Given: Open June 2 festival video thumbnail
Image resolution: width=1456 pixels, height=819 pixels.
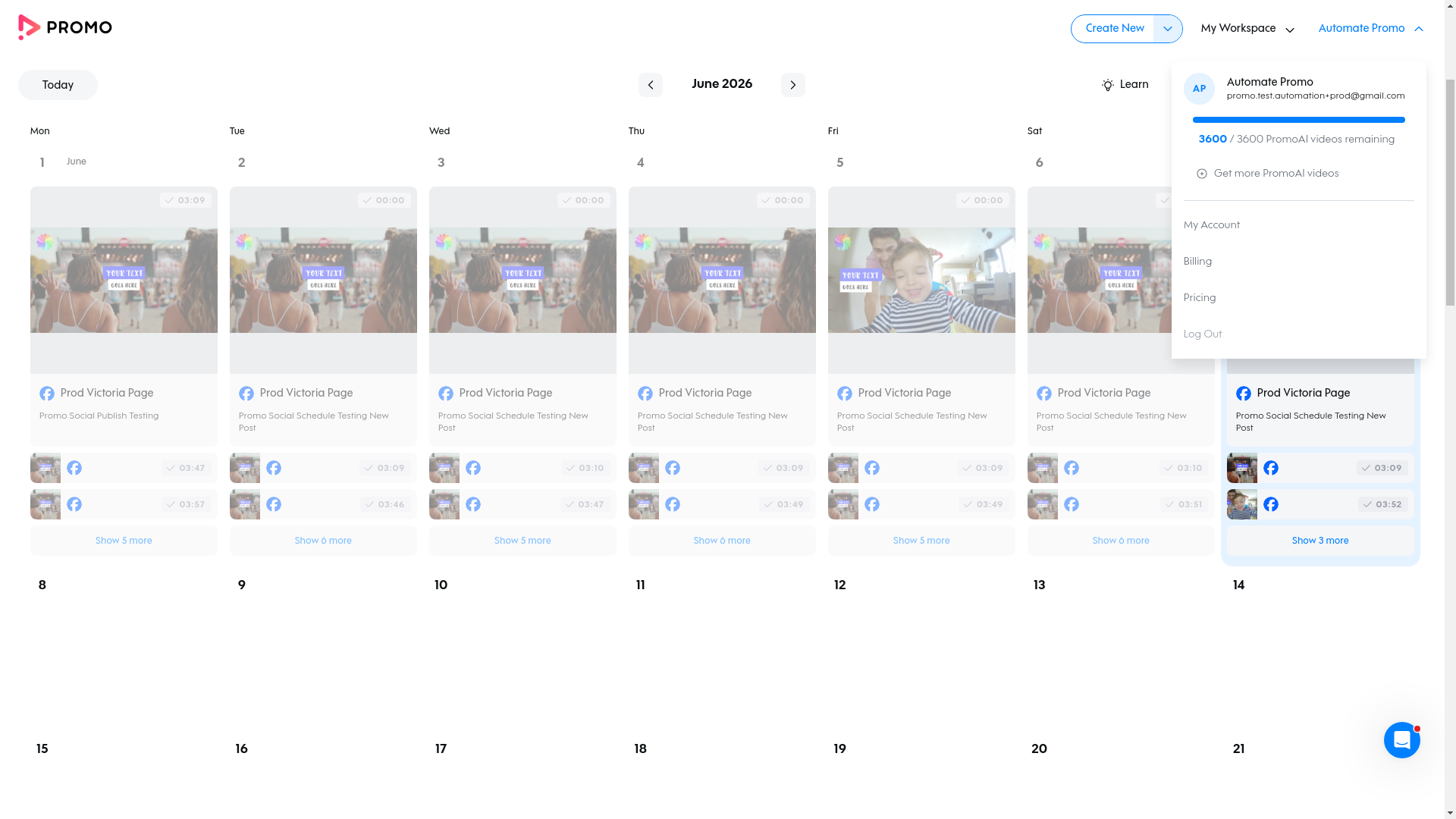Looking at the screenshot, I should [323, 280].
